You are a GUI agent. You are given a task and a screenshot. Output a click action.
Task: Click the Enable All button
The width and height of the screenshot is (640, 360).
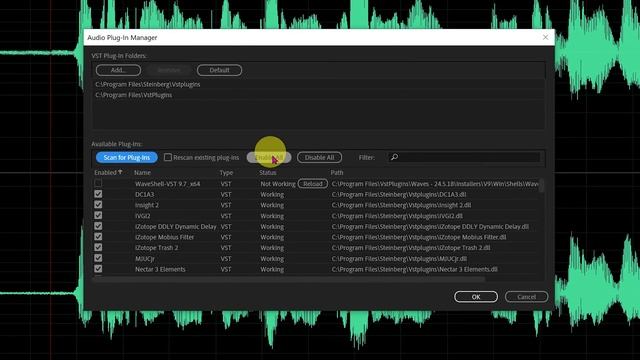pos(269,158)
